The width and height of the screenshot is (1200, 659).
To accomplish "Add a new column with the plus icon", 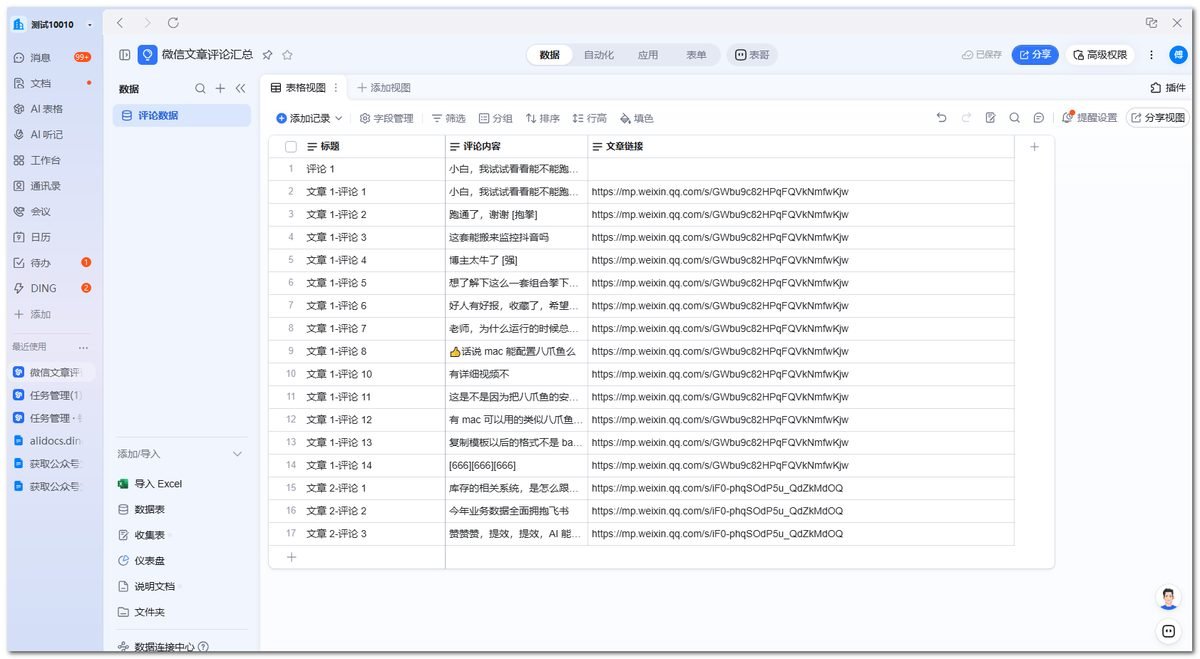I will (x=1034, y=147).
